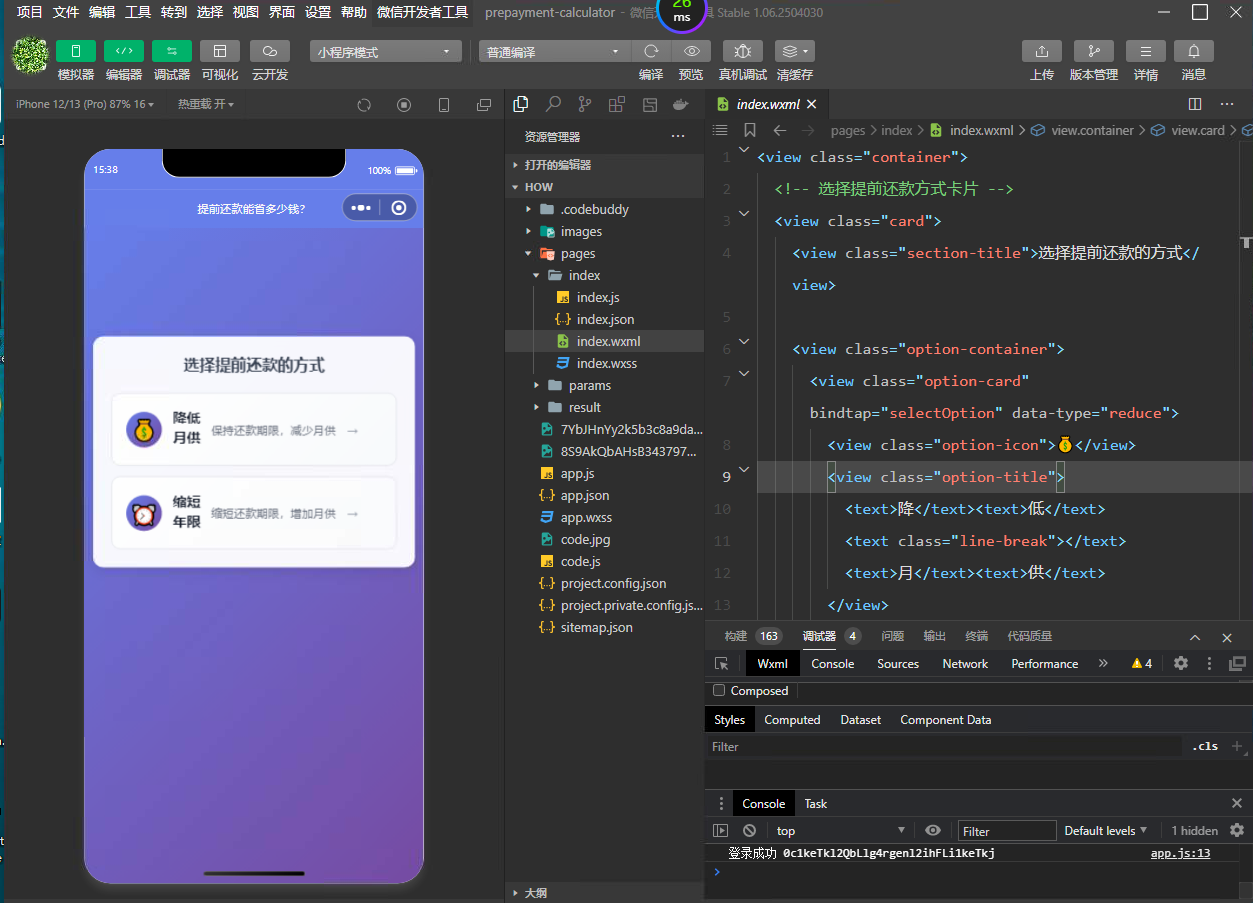This screenshot has width=1253, height=903.
Task: Click the compile refresh icon
Action: coord(651,51)
